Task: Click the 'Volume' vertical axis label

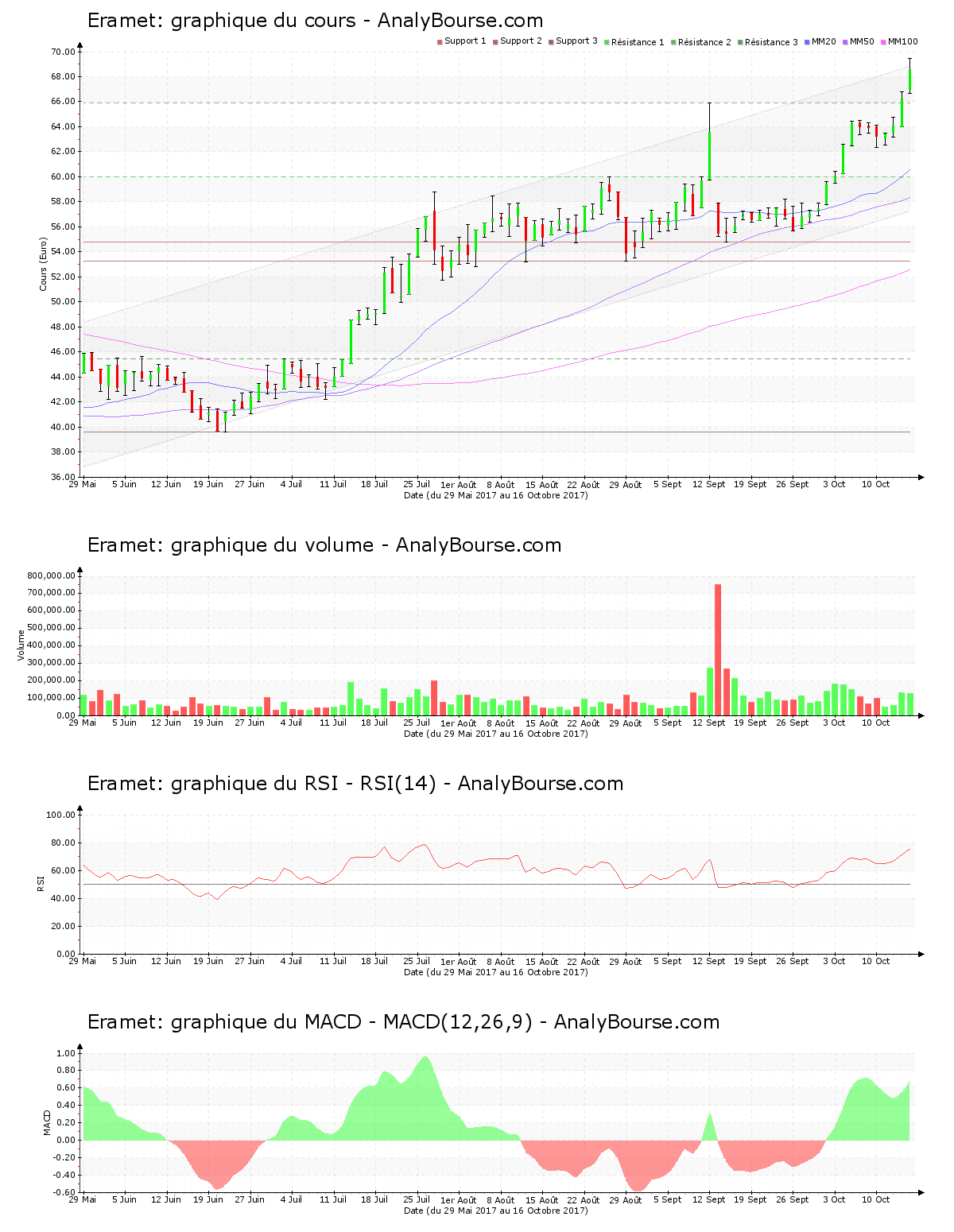Action: coord(21,645)
